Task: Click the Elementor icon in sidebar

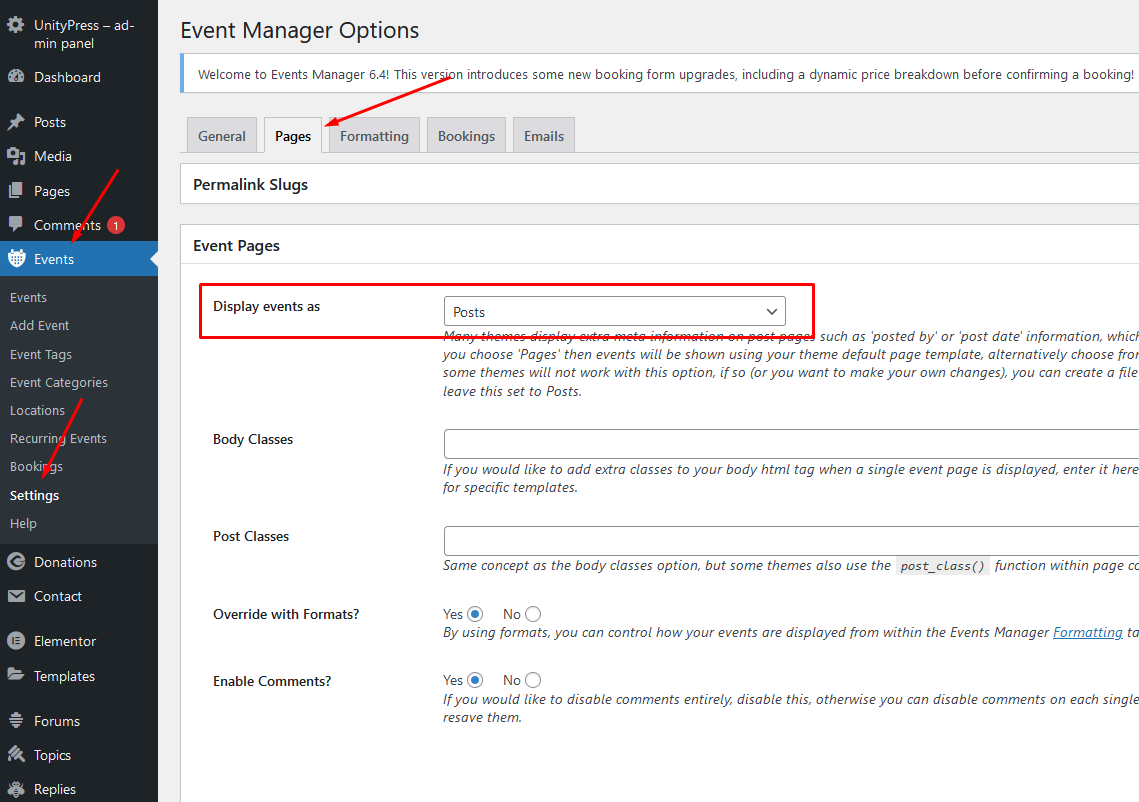Action: 16,641
